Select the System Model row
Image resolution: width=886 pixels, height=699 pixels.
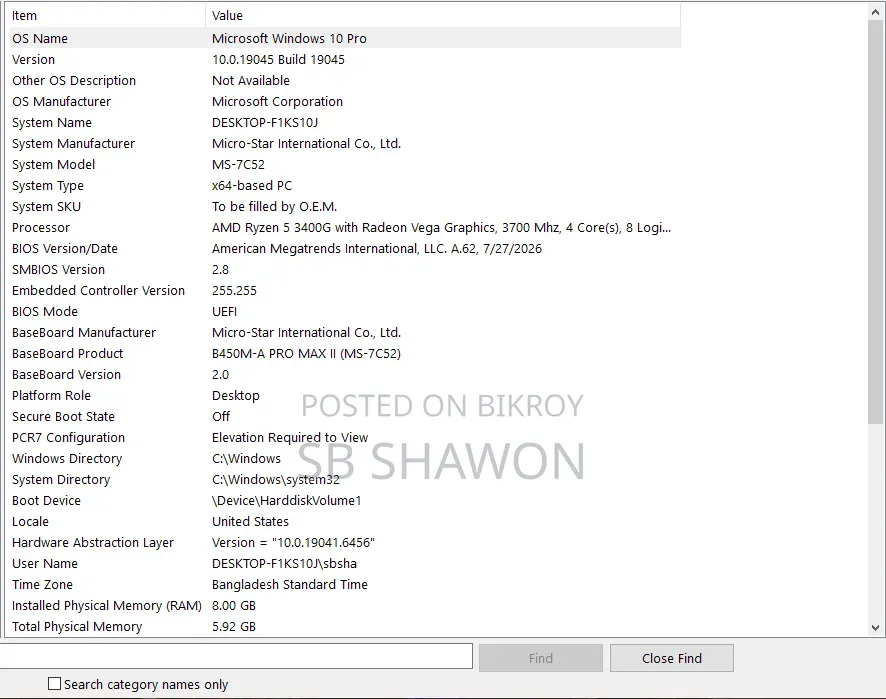pos(345,164)
